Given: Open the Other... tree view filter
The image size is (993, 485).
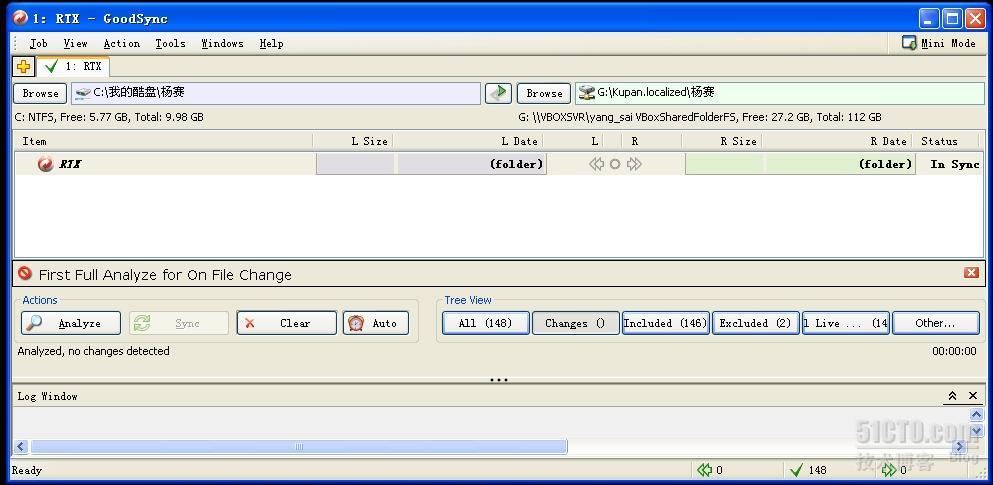Looking at the screenshot, I should (935, 323).
